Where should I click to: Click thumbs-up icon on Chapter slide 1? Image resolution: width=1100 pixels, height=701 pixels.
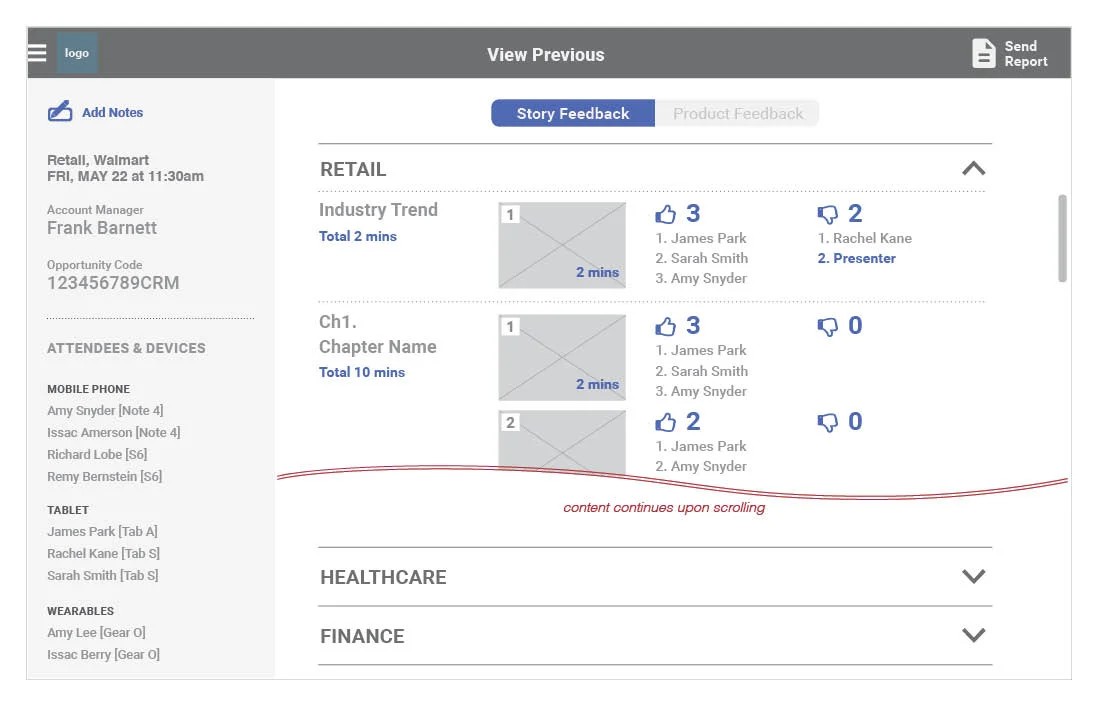[x=666, y=326]
